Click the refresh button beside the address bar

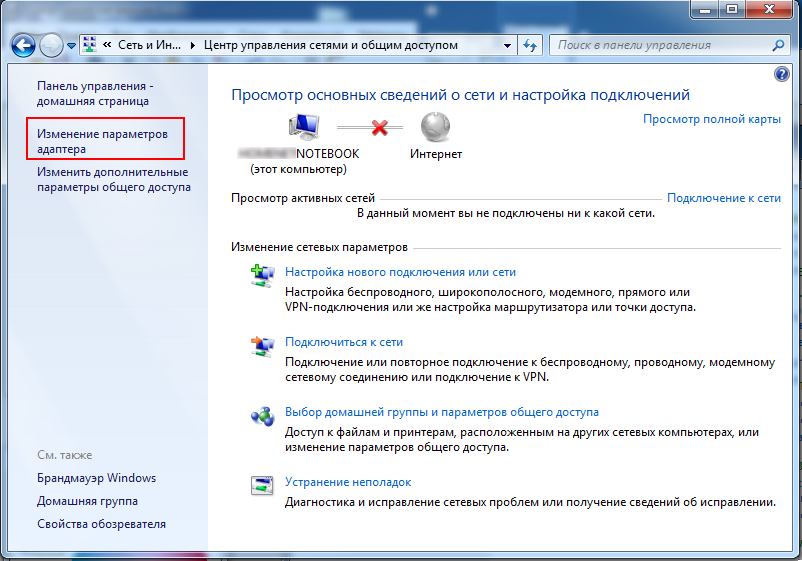pyautogui.click(x=531, y=46)
